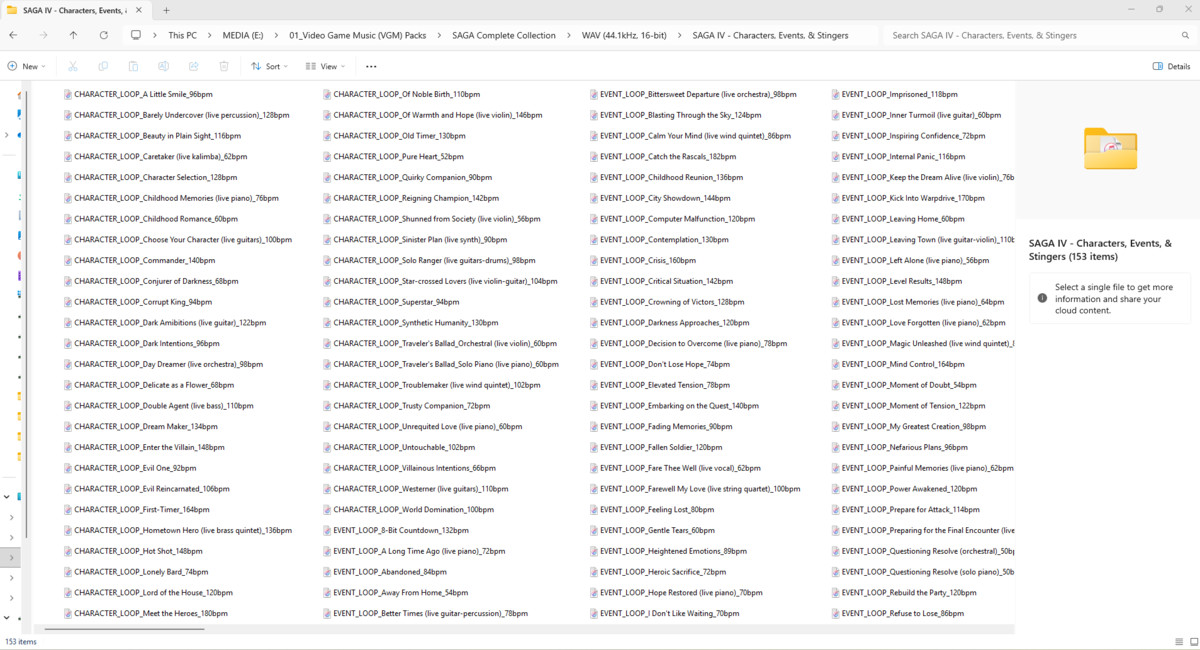1200x650 pixels.
Task: Add a new tab with plus button
Action: [x=166, y=10]
